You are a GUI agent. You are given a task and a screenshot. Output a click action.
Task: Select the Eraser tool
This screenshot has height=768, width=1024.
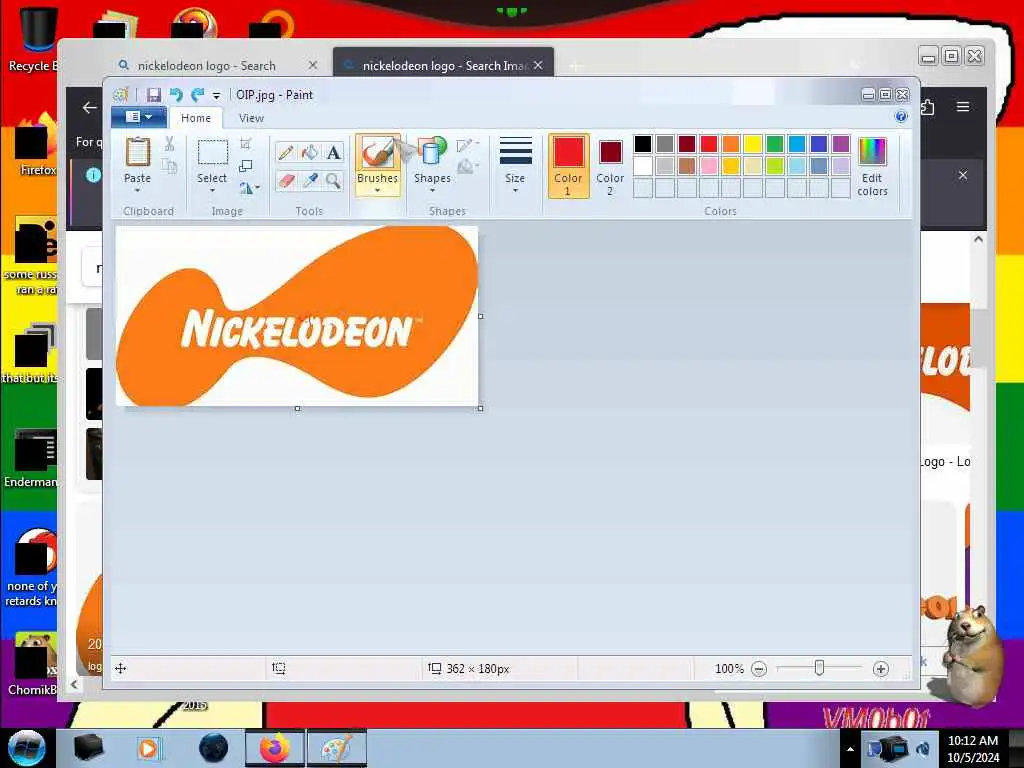285,180
